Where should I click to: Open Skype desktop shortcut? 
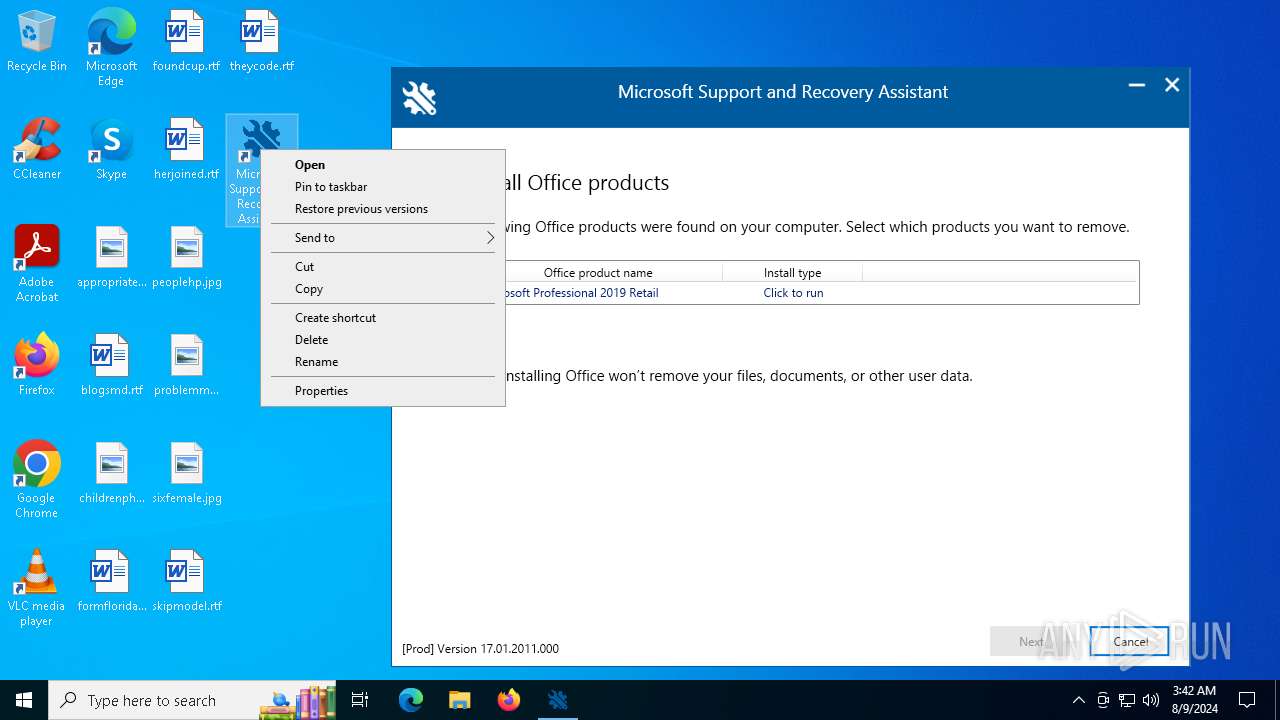point(111,150)
